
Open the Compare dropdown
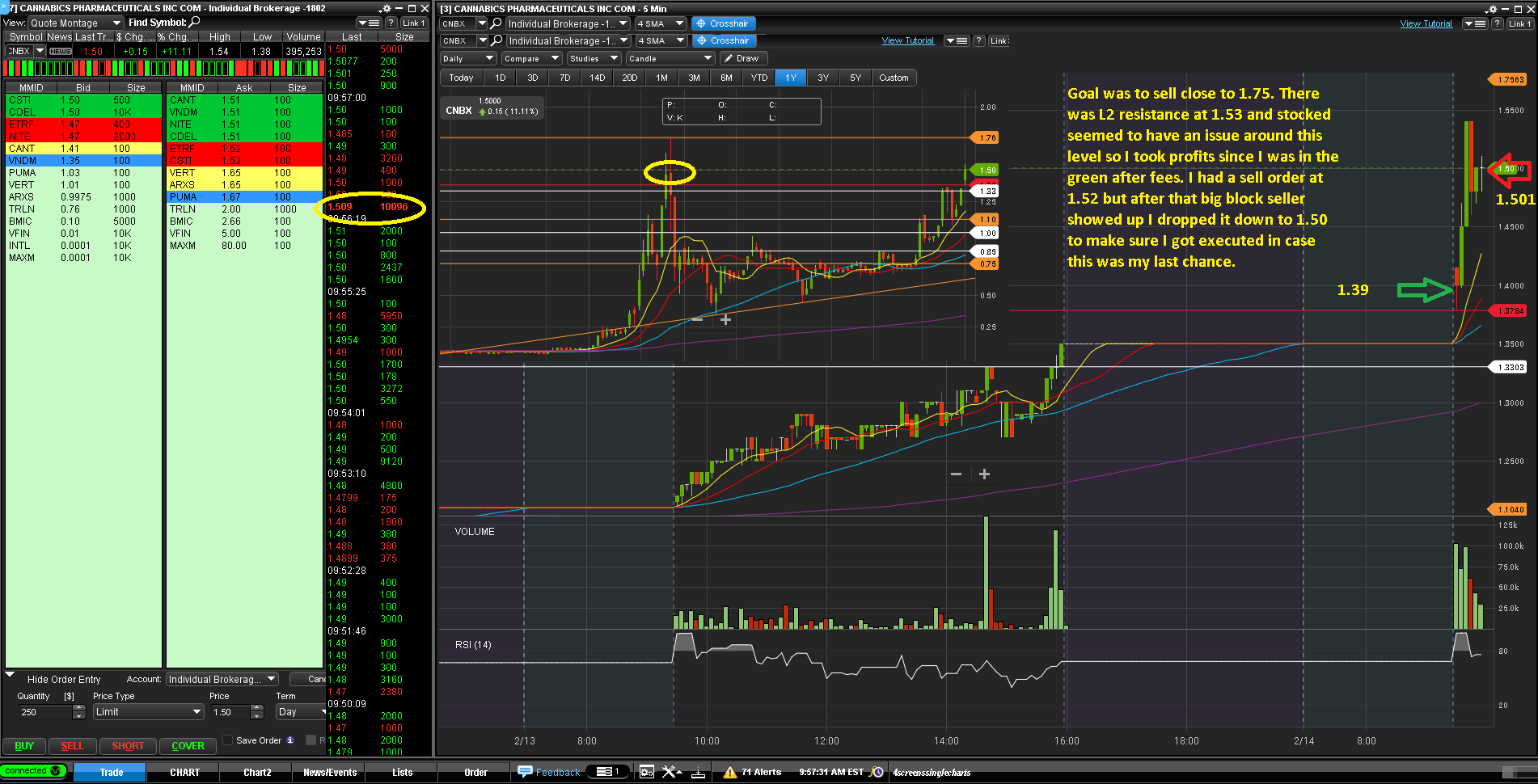point(531,58)
